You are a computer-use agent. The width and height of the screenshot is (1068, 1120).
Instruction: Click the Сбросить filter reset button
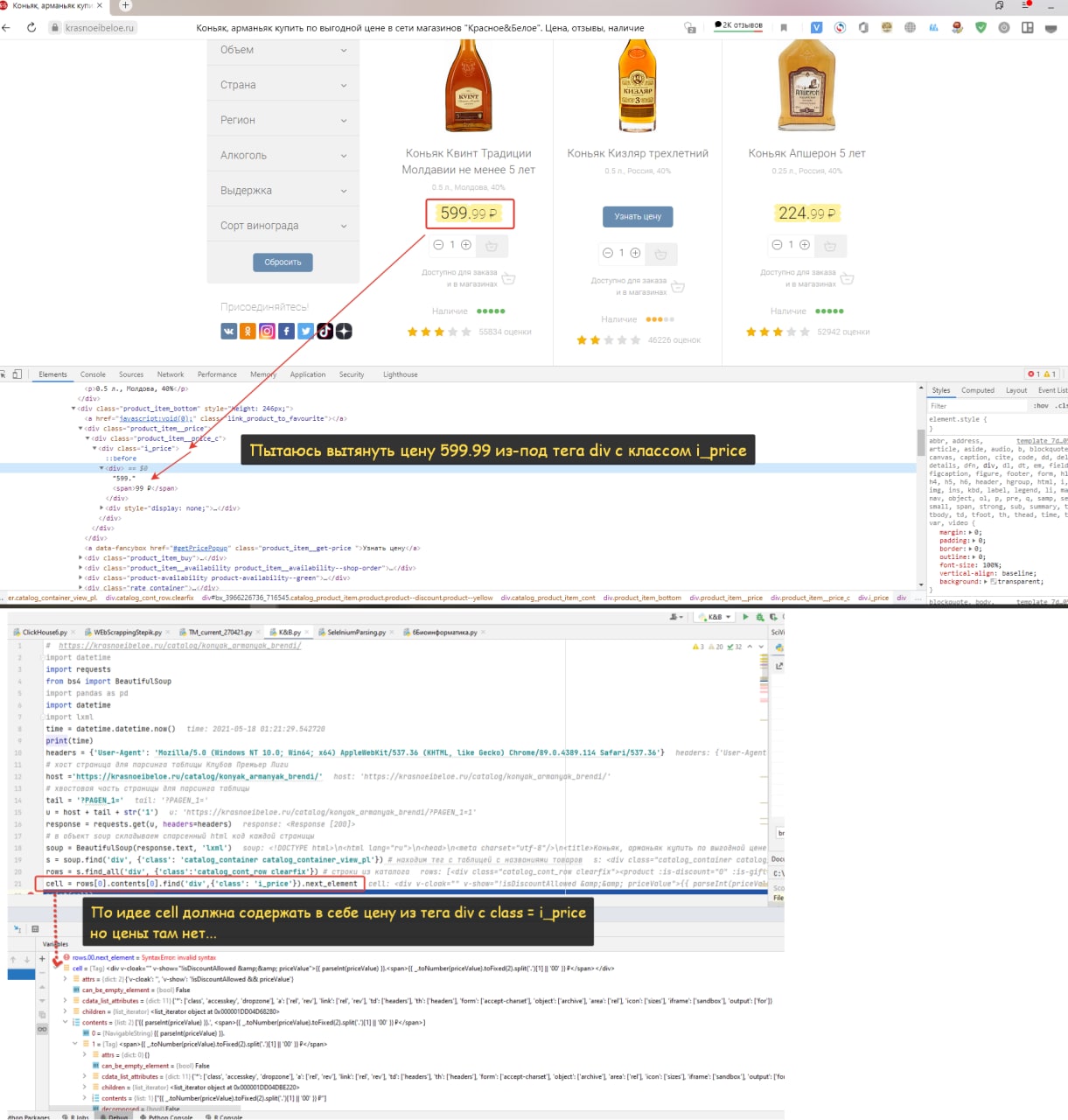(x=283, y=262)
